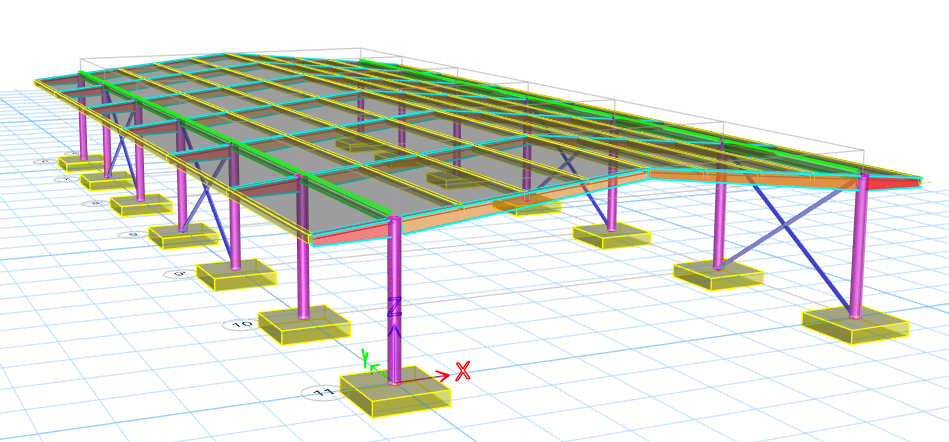Screen dimensions: 949x442
Task: Select the footing next to grid bubble 11
Action: (x=396, y=390)
